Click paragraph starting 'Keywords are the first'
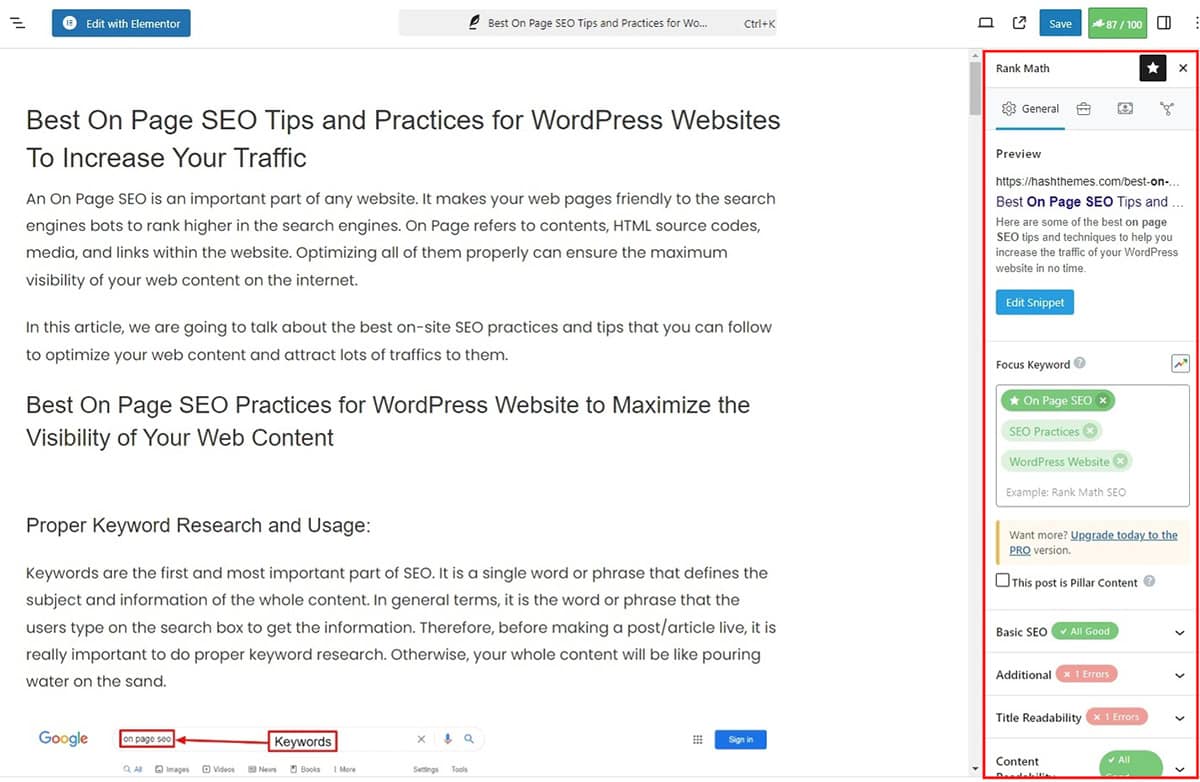Viewport: 1200px width, 782px height. click(401, 627)
